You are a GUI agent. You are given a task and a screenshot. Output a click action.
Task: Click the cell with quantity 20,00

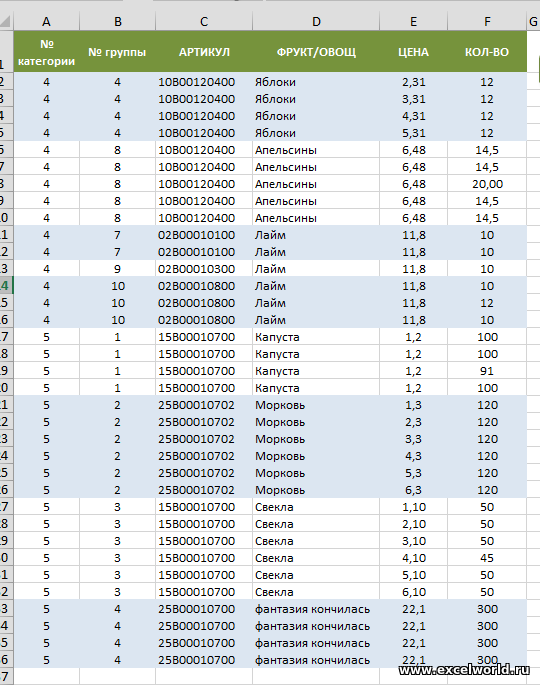[487, 184]
